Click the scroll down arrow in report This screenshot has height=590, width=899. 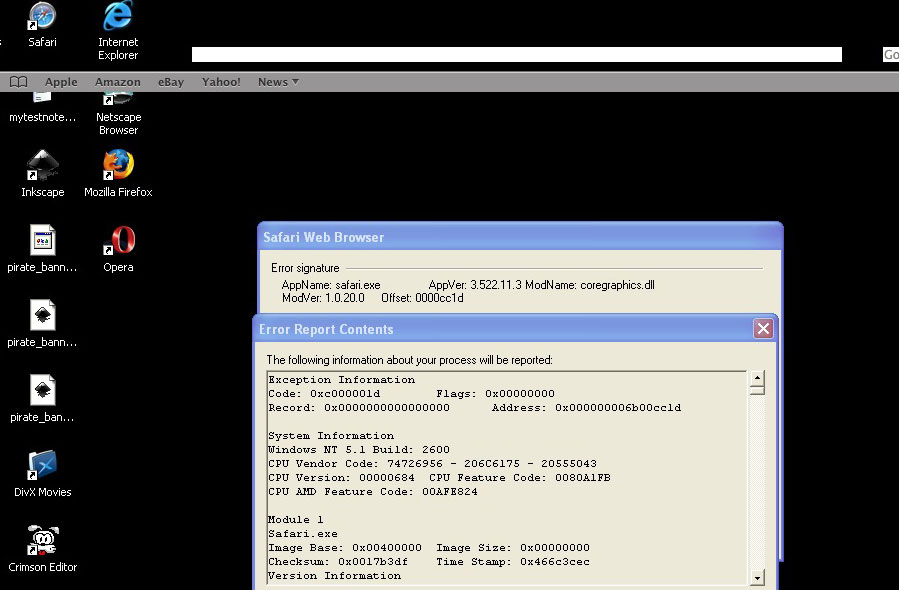(x=757, y=577)
